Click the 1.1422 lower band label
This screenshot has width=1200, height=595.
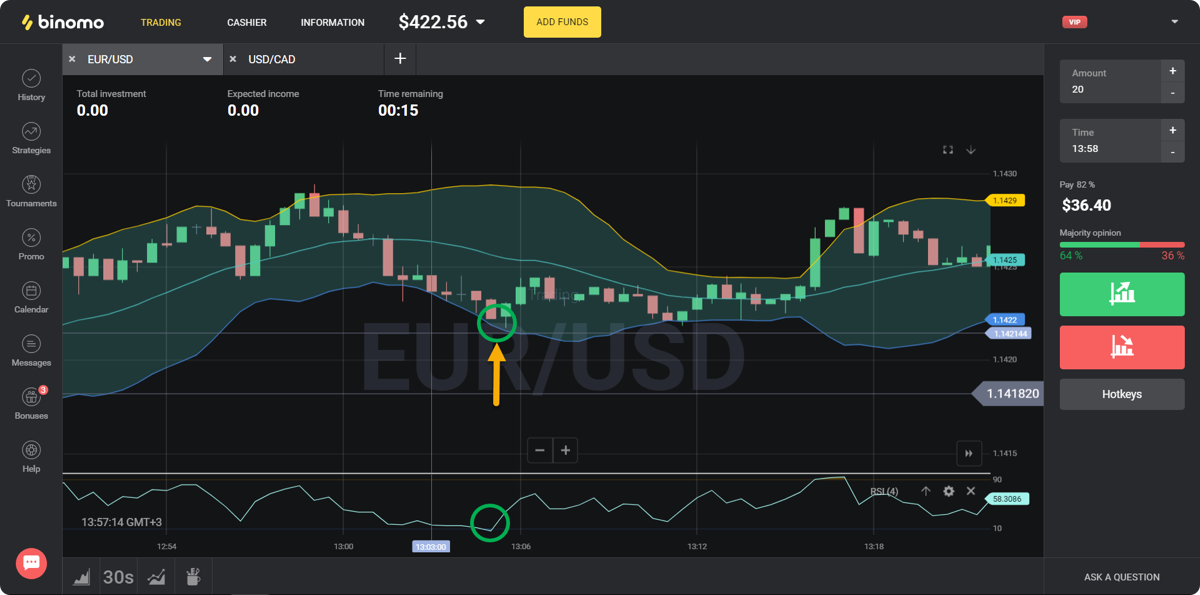click(1004, 320)
